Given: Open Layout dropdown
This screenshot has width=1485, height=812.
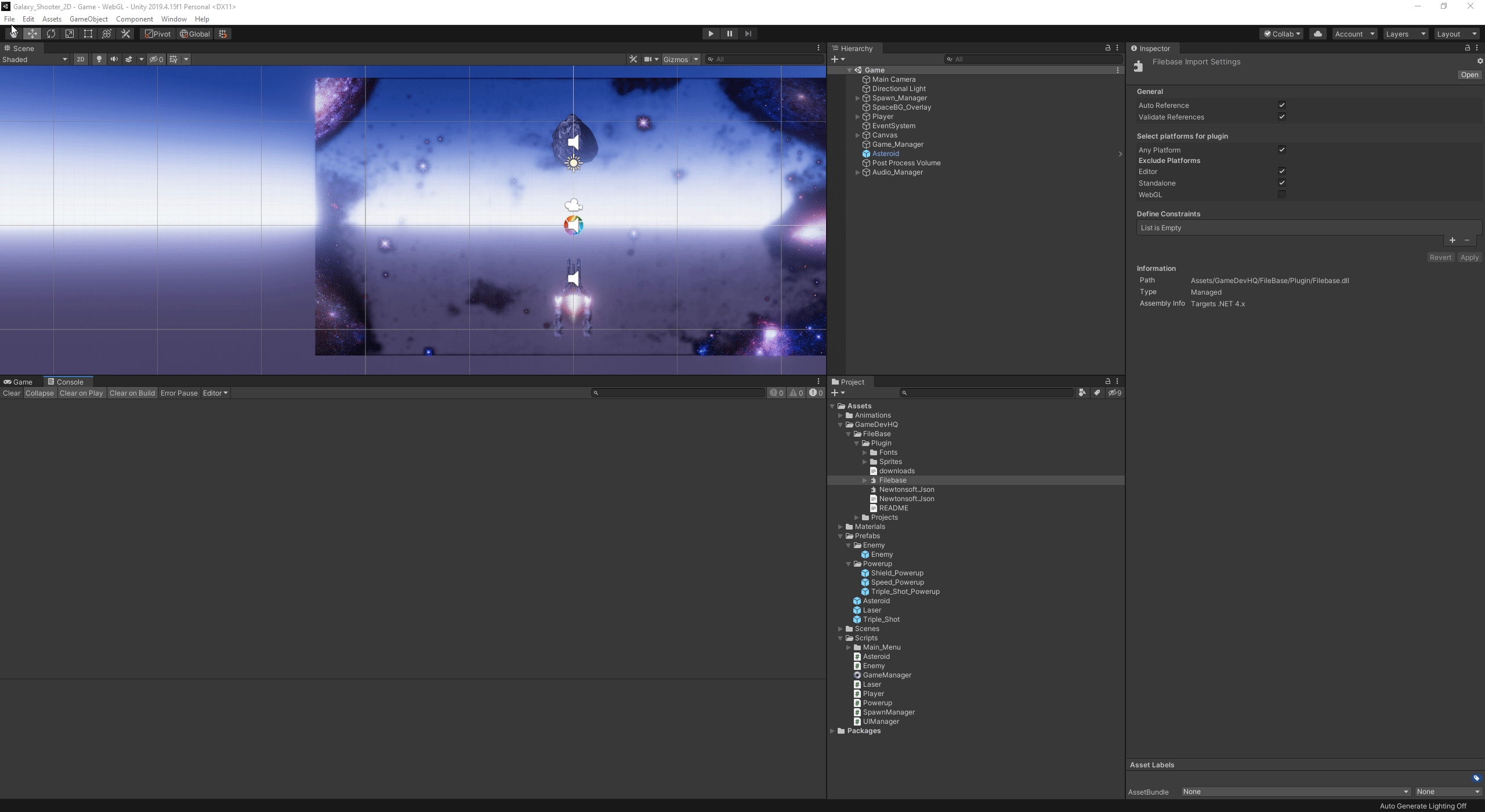Looking at the screenshot, I should pos(1457,34).
